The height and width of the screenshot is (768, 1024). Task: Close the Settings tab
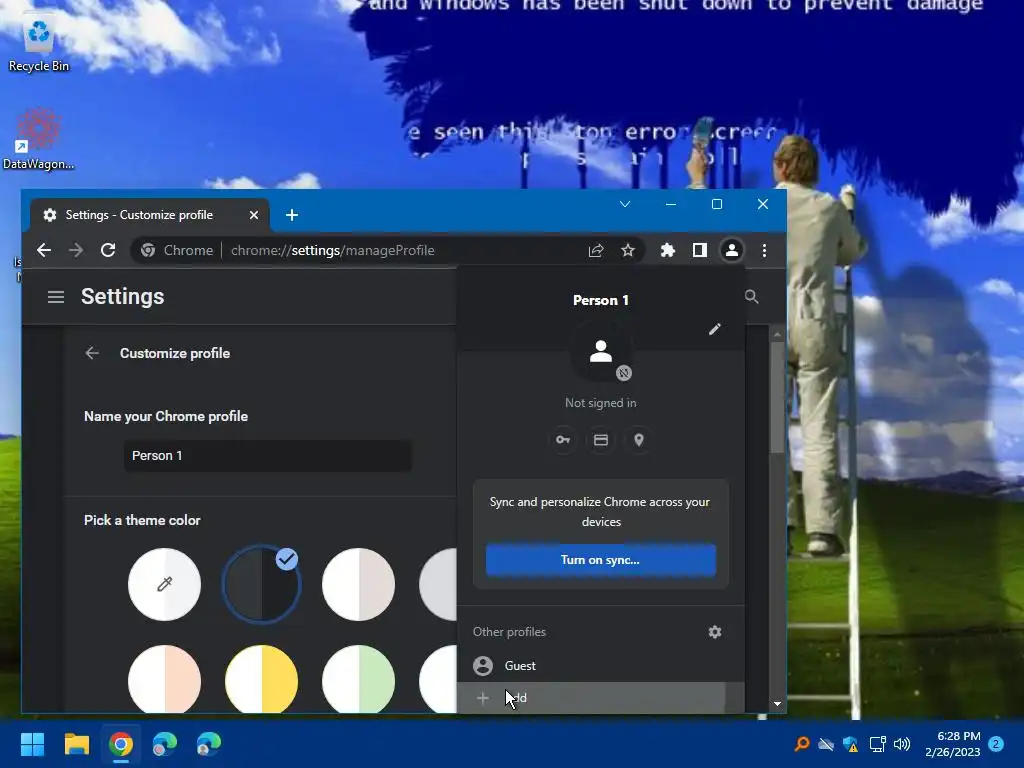pyautogui.click(x=254, y=215)
